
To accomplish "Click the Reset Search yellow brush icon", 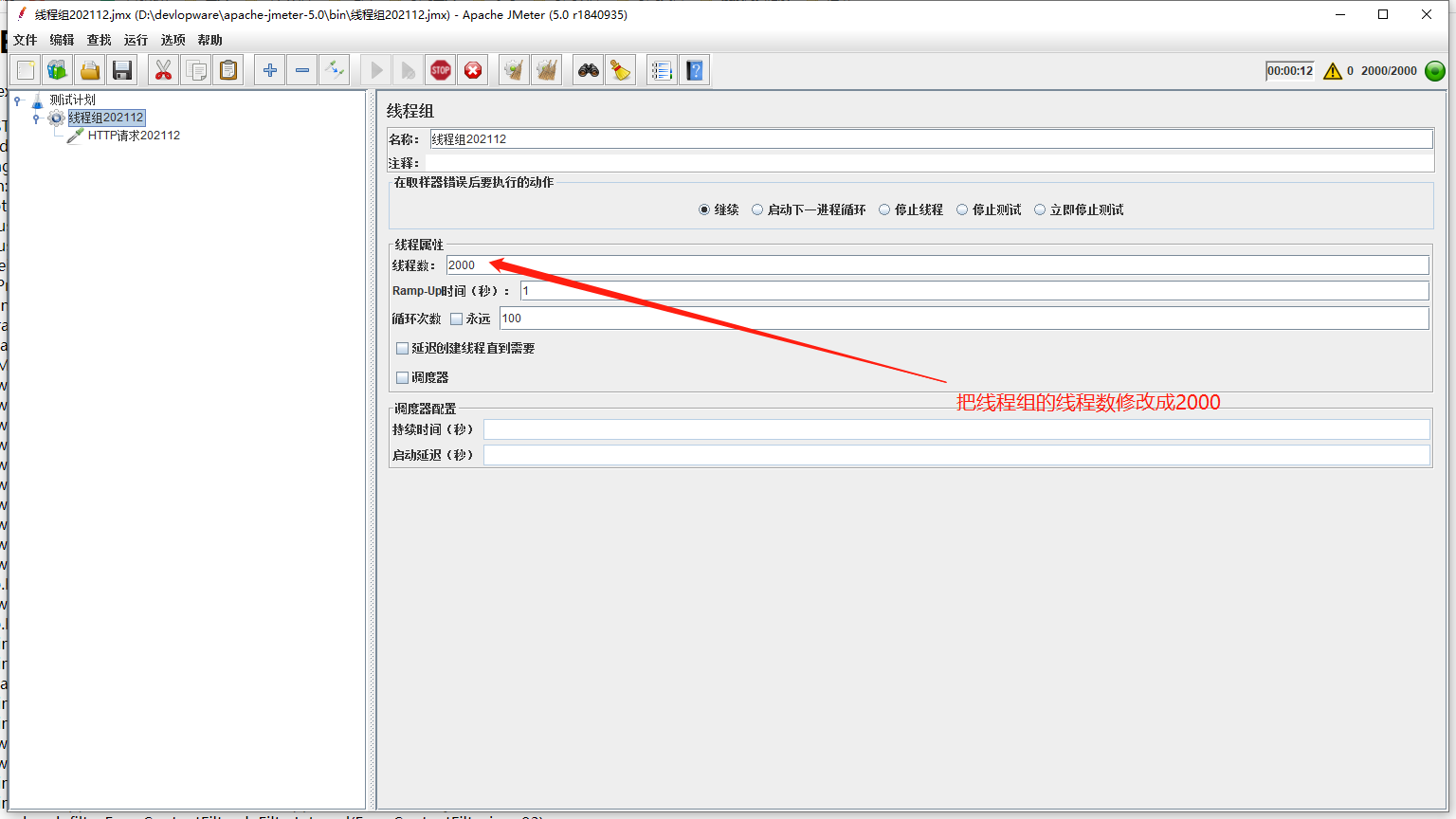I will pyautogui.click(x=621, y=70).
